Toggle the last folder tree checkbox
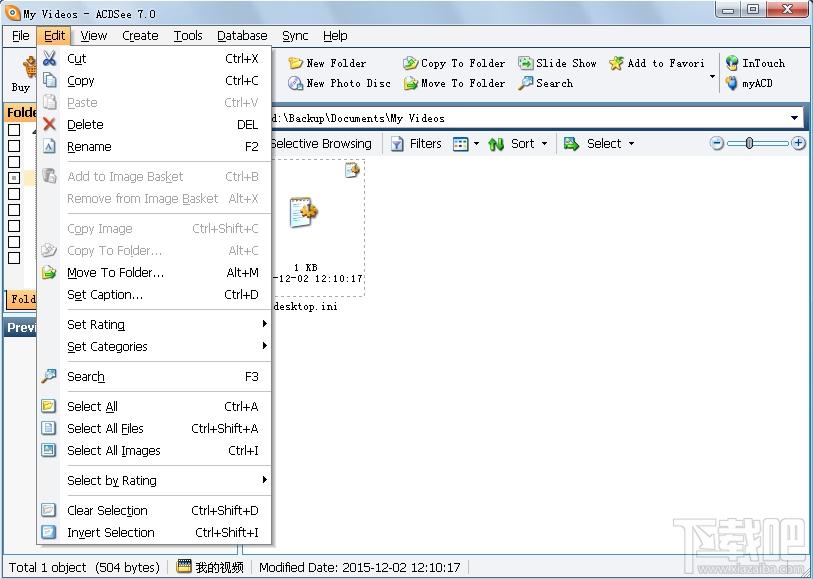This screenshot has height=579, width=813. (14, 258)
